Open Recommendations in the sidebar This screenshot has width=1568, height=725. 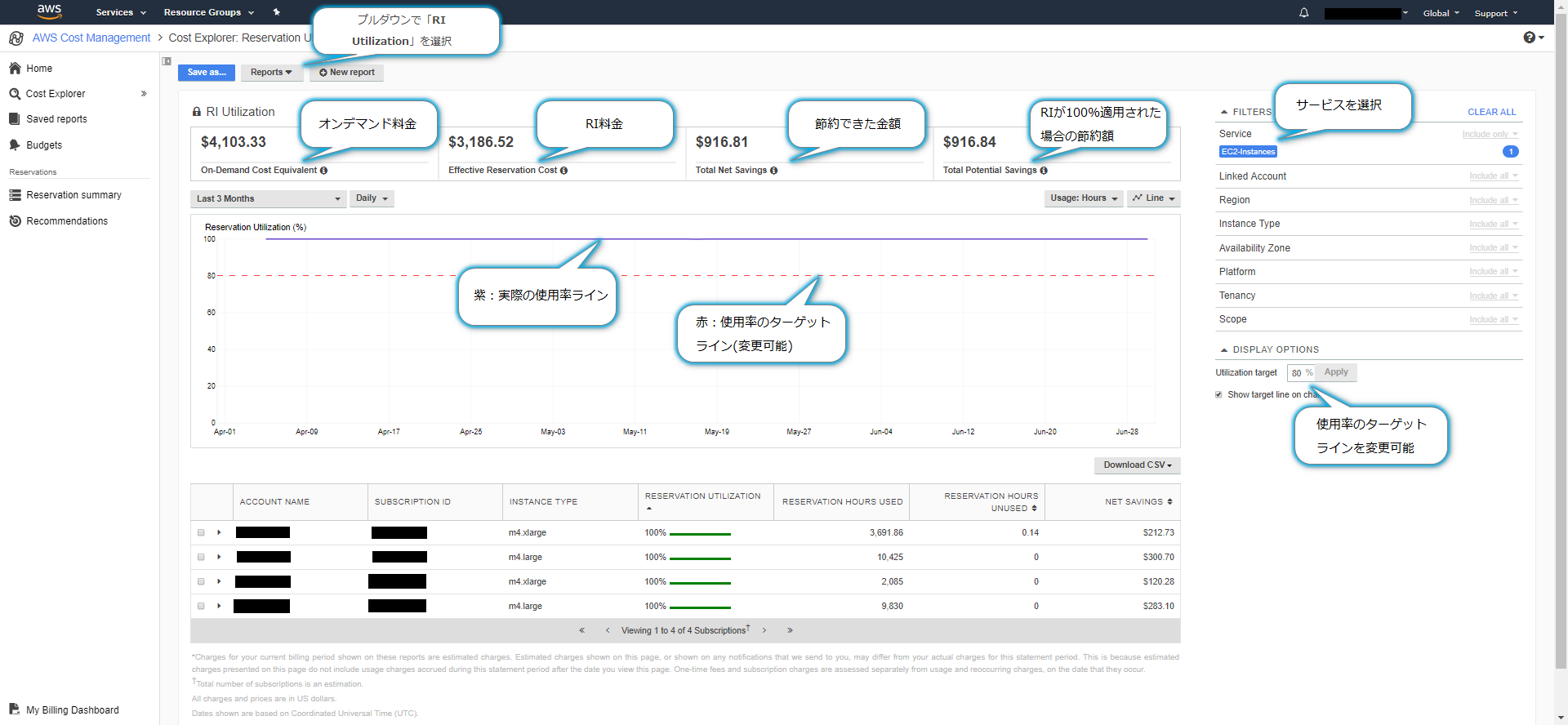(67, 221)
